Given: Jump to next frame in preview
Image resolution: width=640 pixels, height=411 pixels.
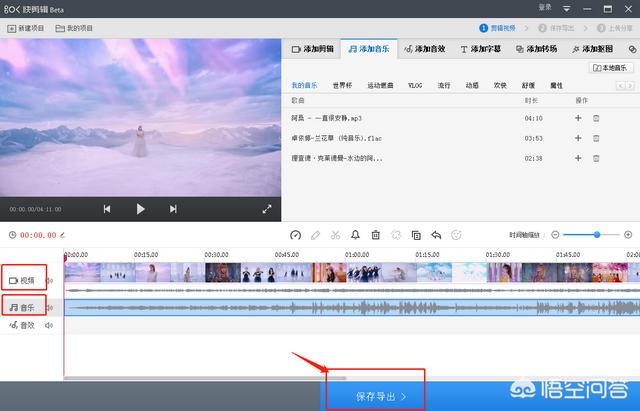Looking at the screenshot, I should point(173,209).
